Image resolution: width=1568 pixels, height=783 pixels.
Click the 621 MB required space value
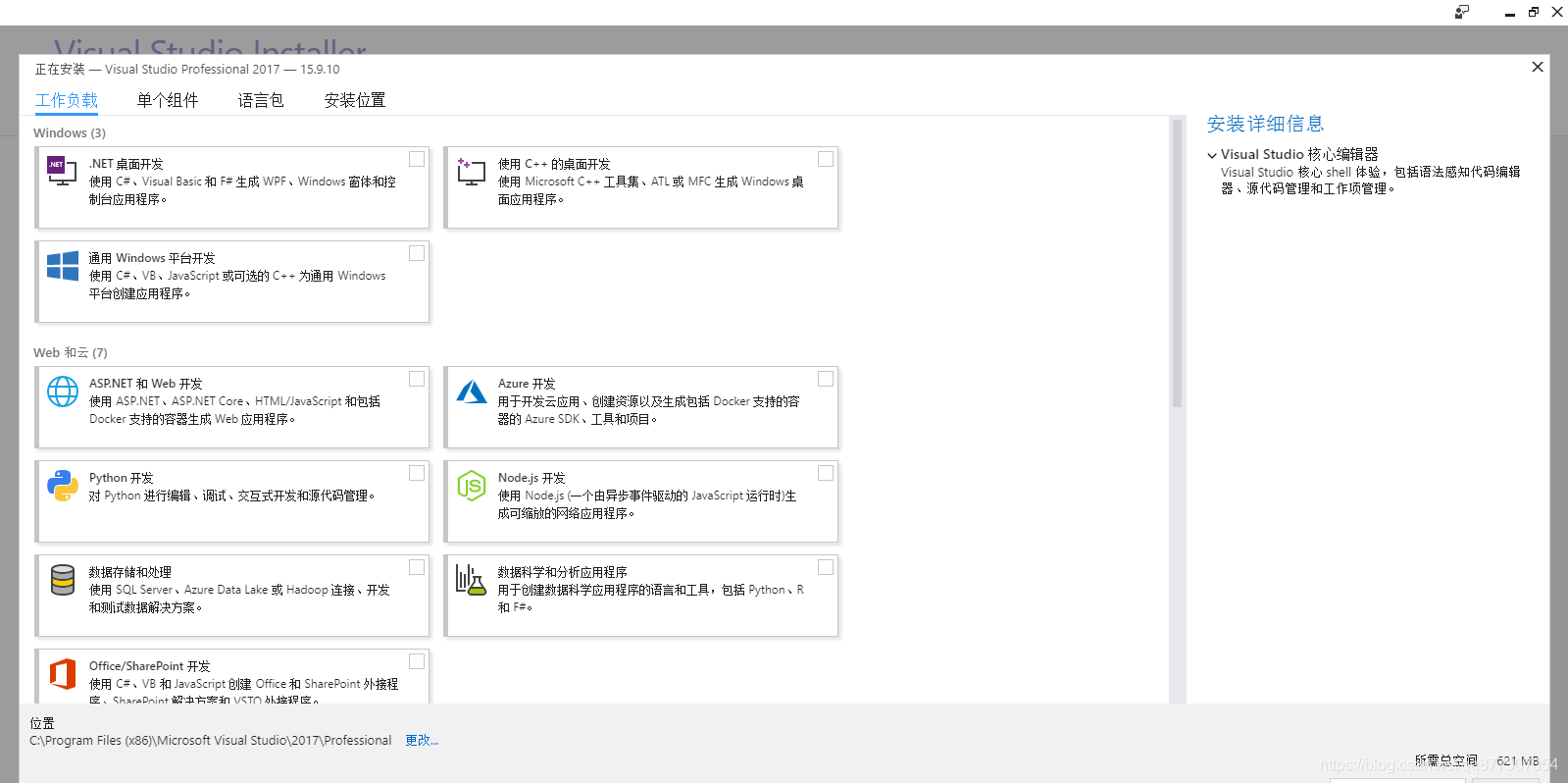coord(1518,760)
